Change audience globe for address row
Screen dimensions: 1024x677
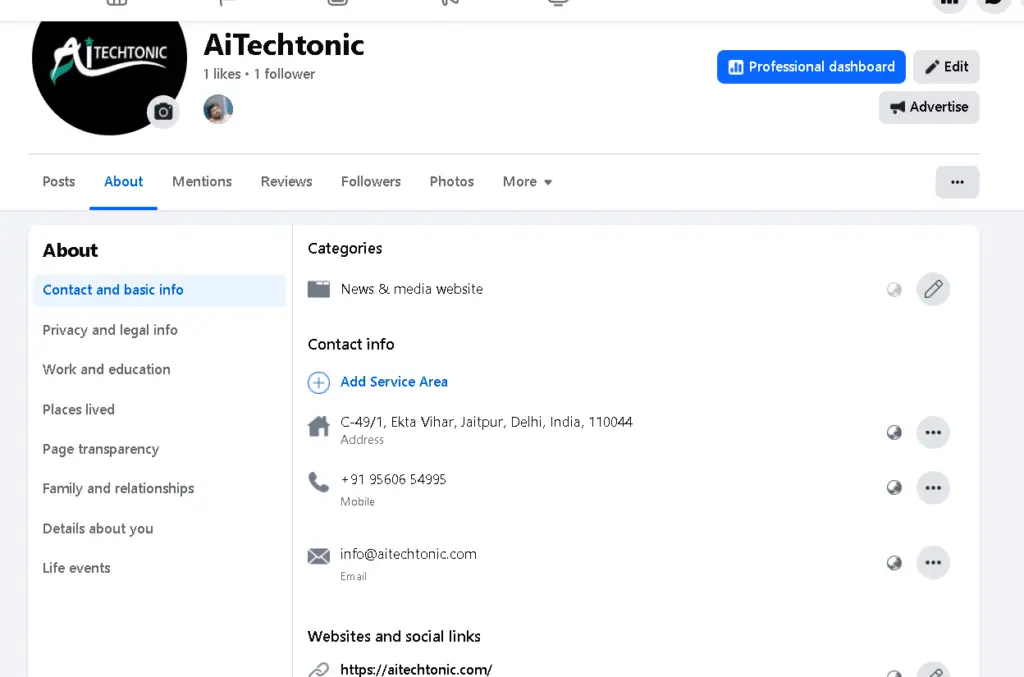[894, 432]
